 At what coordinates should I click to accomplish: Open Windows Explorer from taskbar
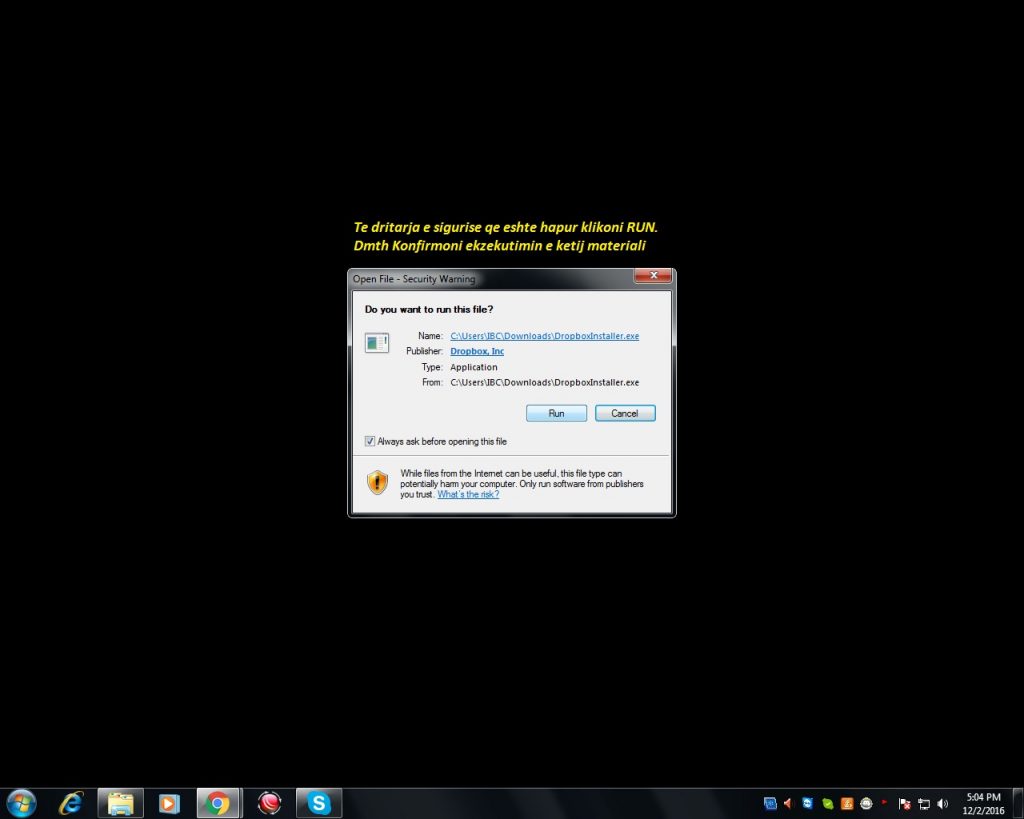(x=120, y=803)
